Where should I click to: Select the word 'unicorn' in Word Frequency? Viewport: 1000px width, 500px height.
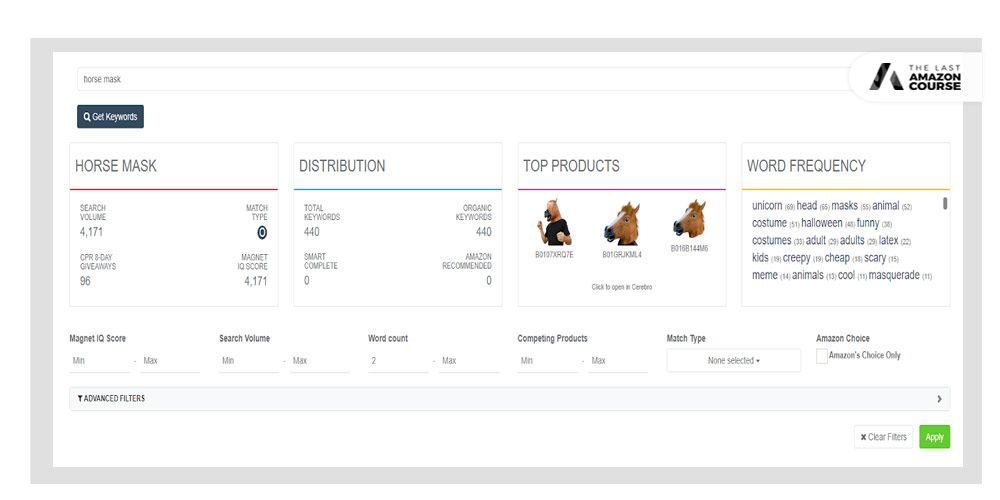pos(767,206)
